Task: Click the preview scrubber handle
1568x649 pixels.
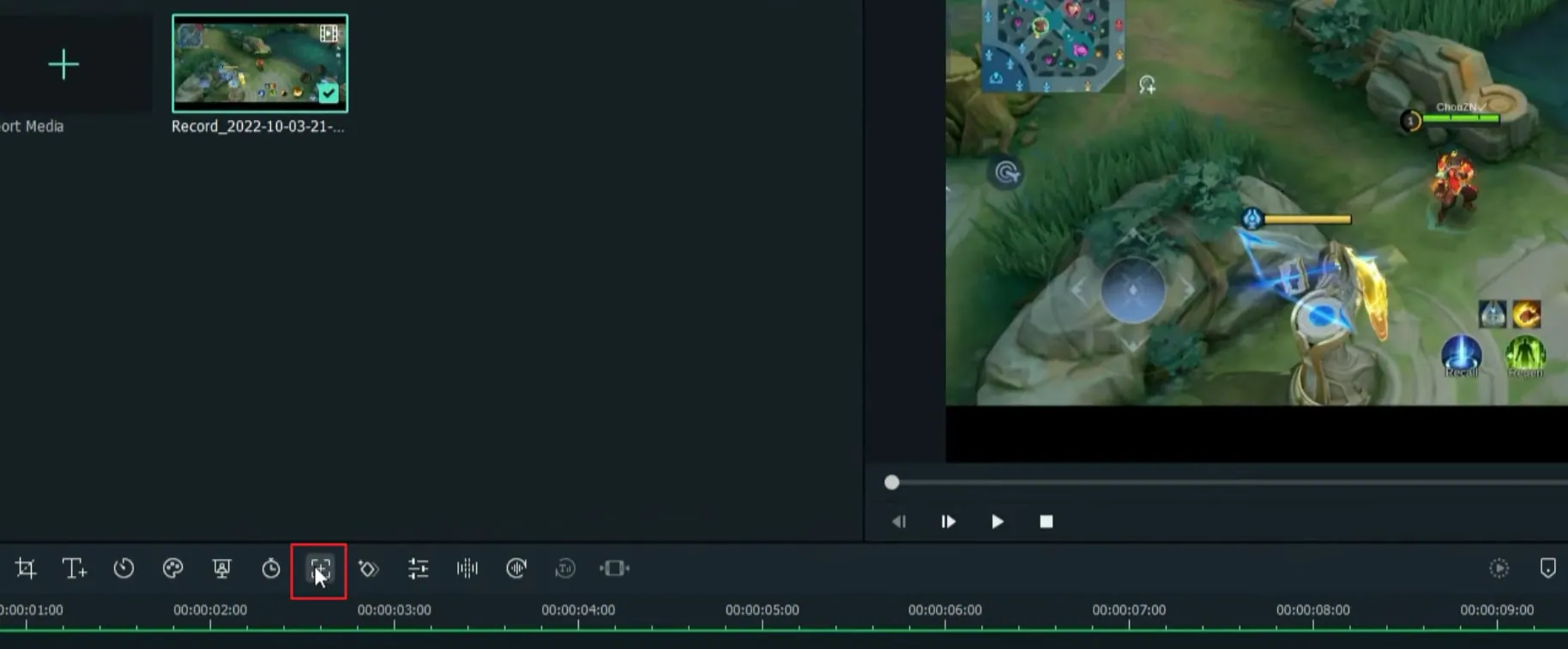Action: pyautogui.click(x=892, y=483)
